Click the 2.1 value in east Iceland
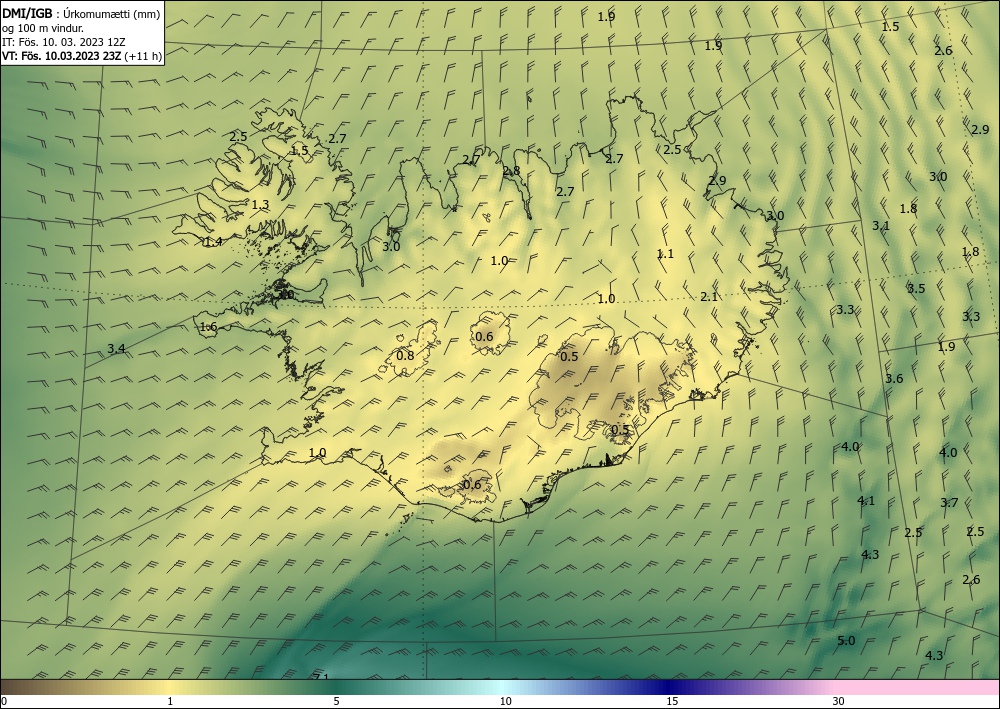This screenshot has height=709, width=1000. (x=709, y=296)
